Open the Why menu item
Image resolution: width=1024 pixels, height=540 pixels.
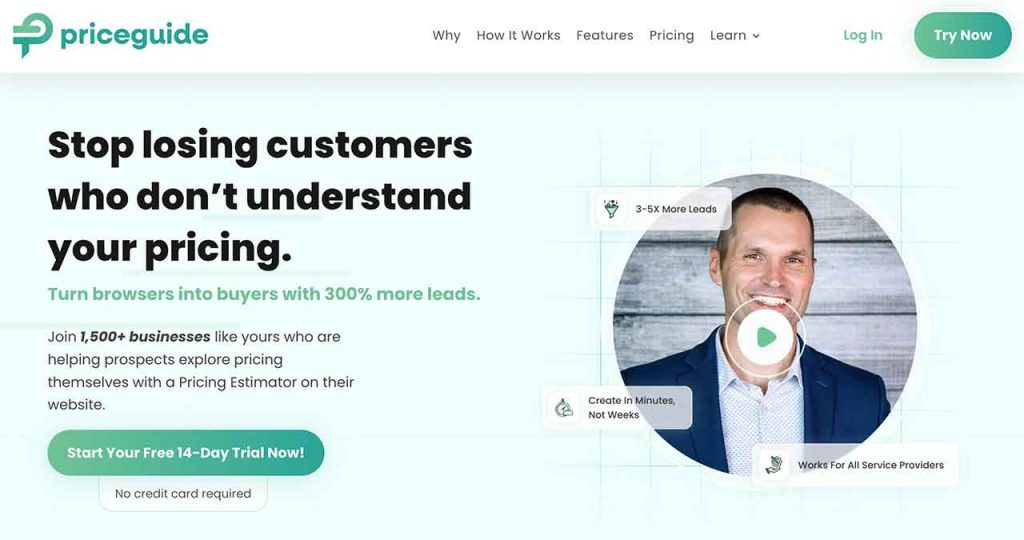446,35
